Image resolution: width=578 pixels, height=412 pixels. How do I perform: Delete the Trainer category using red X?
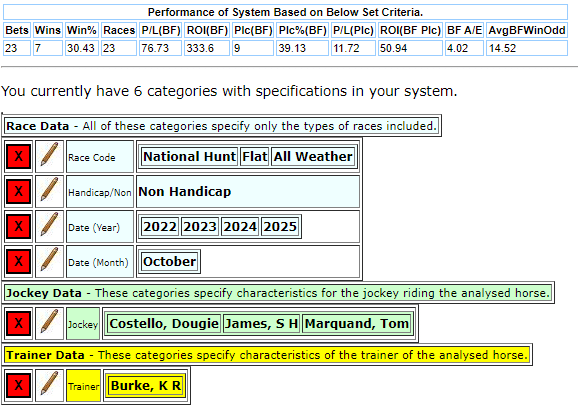(x=18, y=385)
